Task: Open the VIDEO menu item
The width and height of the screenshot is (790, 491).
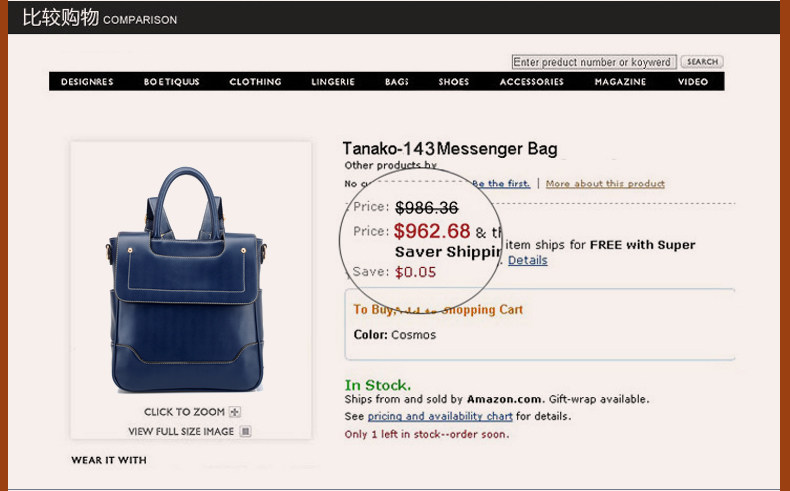Action: 693,82
